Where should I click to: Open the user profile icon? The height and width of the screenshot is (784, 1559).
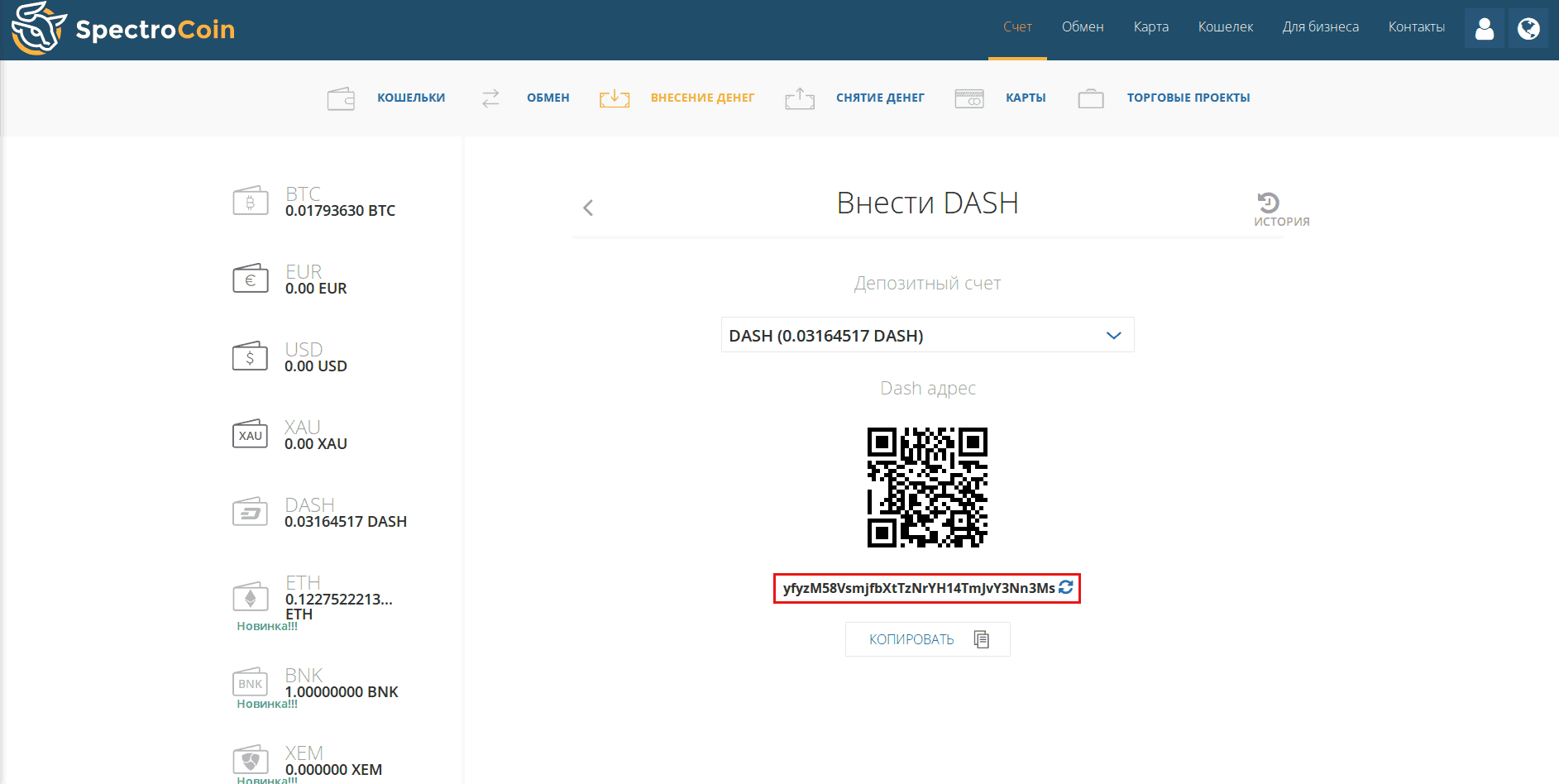point(1485,29)
